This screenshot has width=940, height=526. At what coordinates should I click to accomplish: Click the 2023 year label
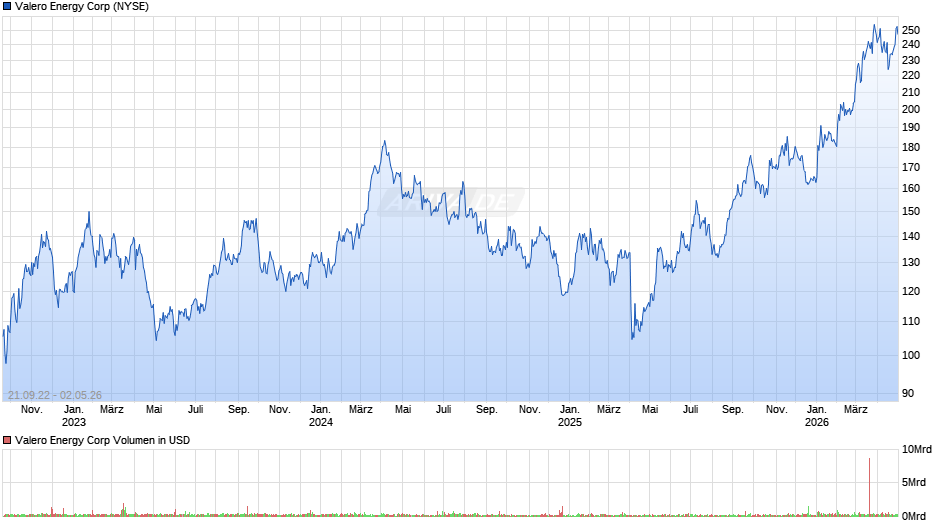point(74,422)
